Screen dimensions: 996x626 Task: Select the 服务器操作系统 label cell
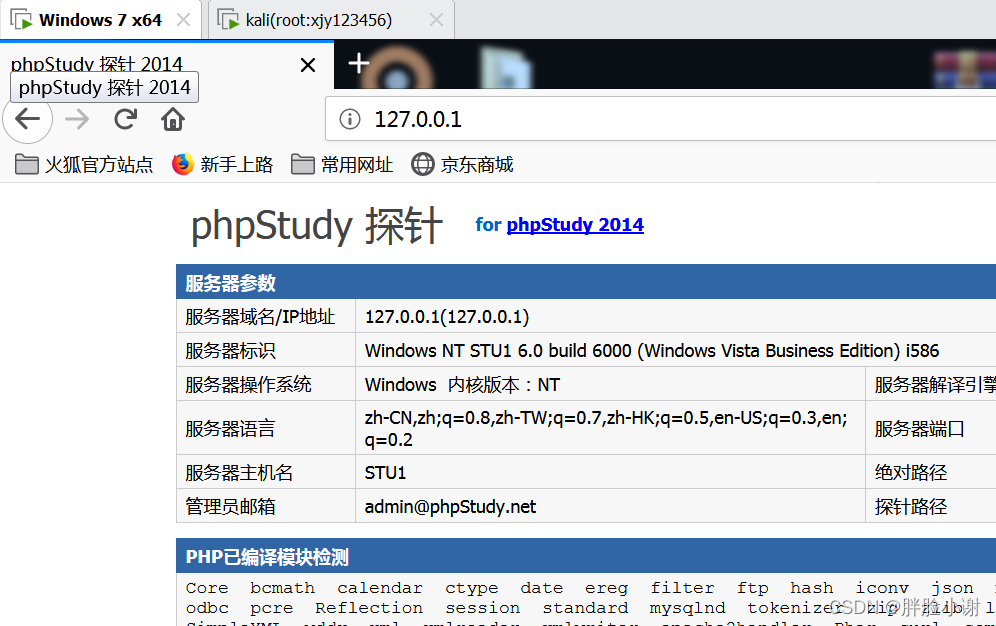266,384
